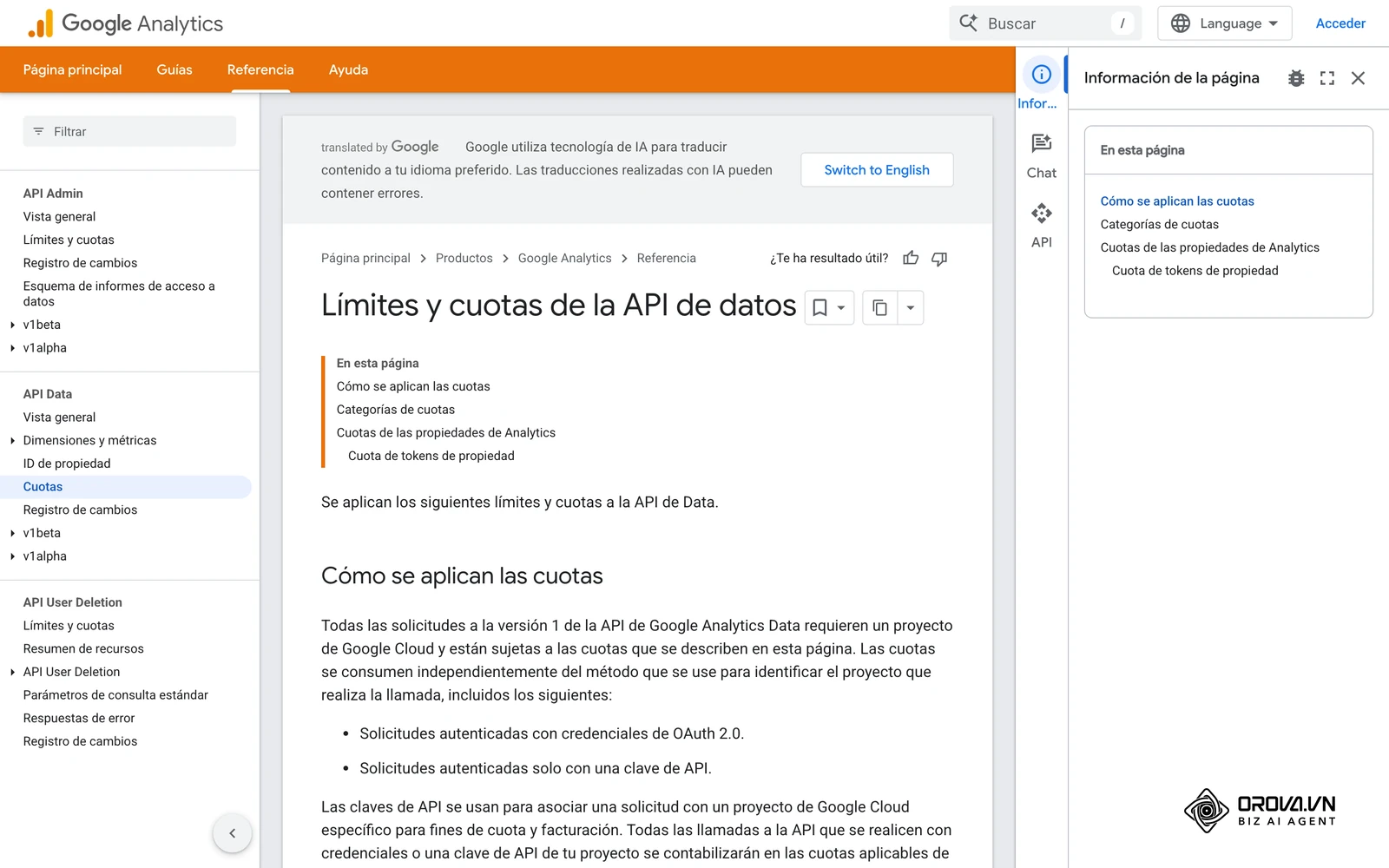The height and width of the screenshot is (868, 1389).
Task: Open the Página principal tab
Action: click(72, 69)
